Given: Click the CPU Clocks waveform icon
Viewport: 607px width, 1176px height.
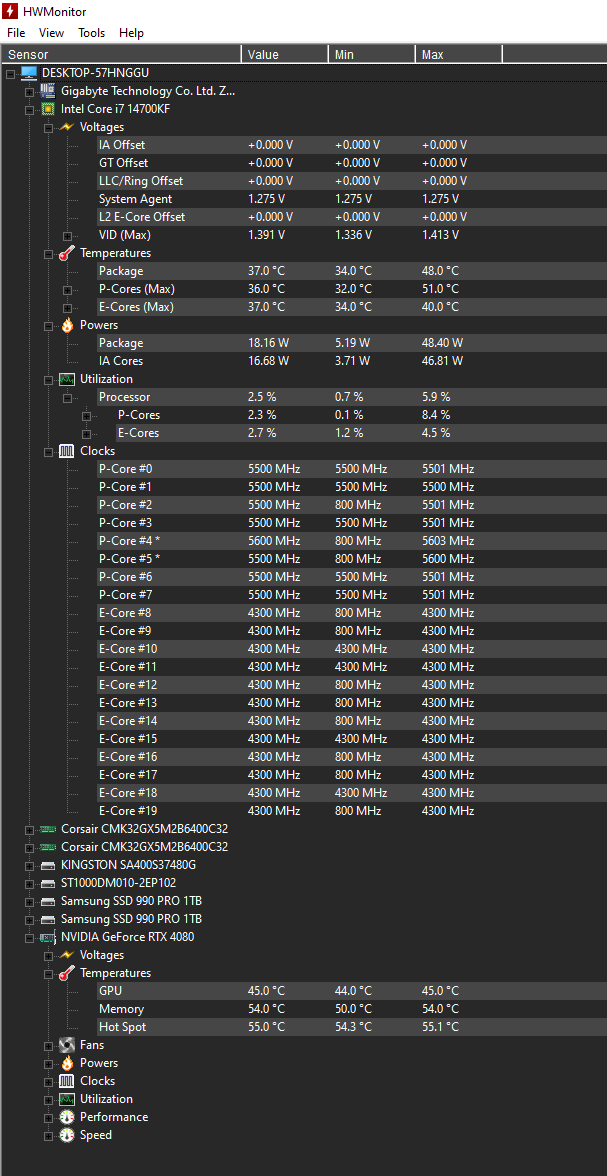Looking at the screenshot, I should [x=67, y=451].
